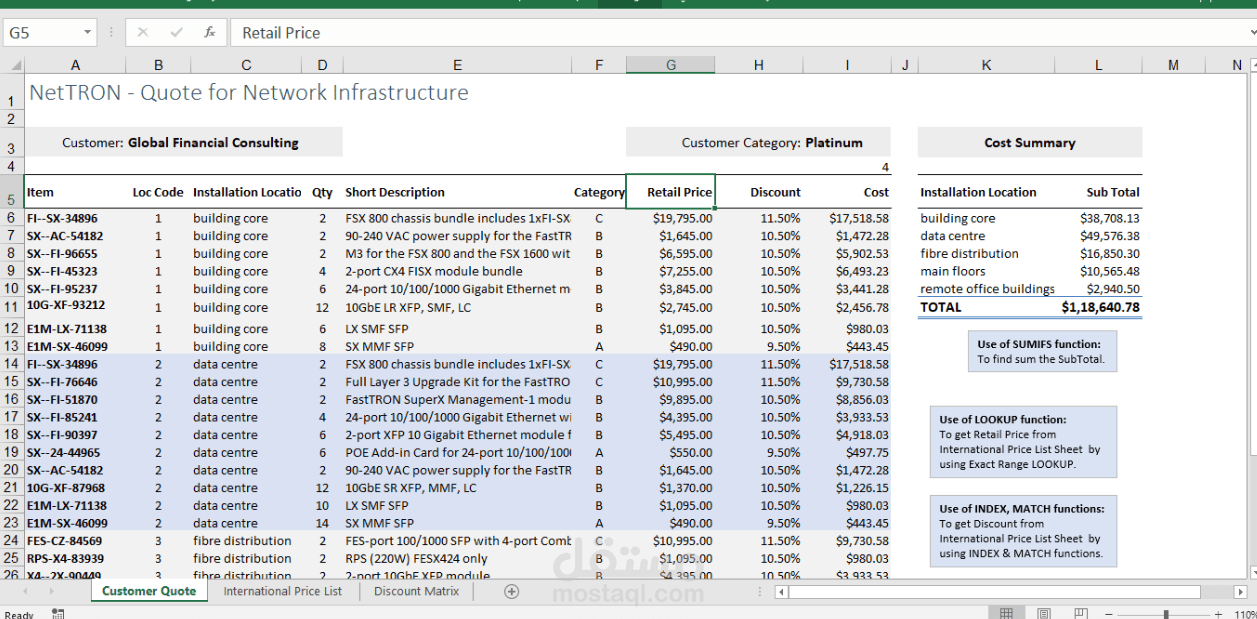Open the Discount Matrix sheet tab
1257x619 pixels.
tap(417, 591)
